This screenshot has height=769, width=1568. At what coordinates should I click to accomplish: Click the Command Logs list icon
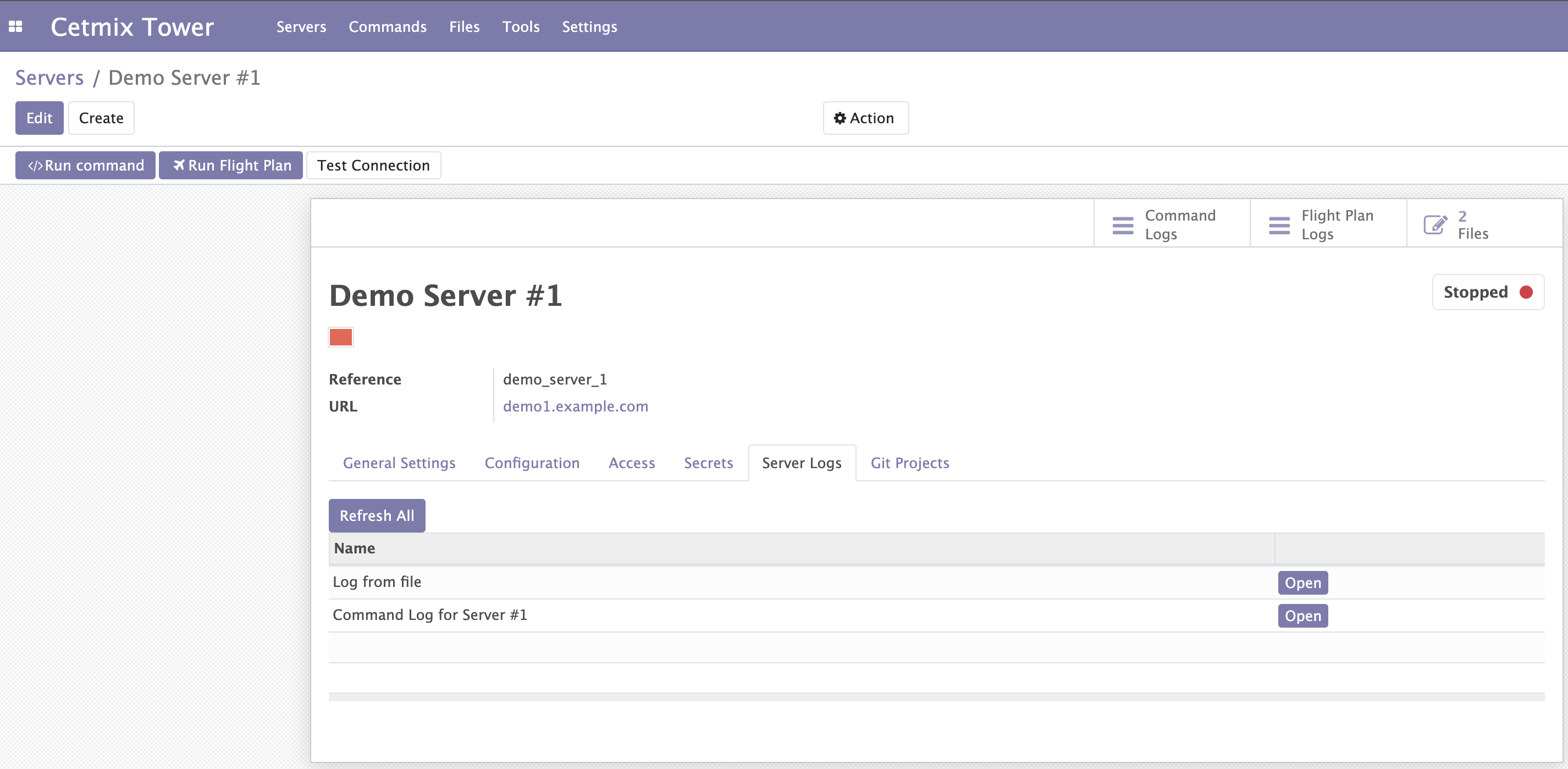(x=1123, y=224)
